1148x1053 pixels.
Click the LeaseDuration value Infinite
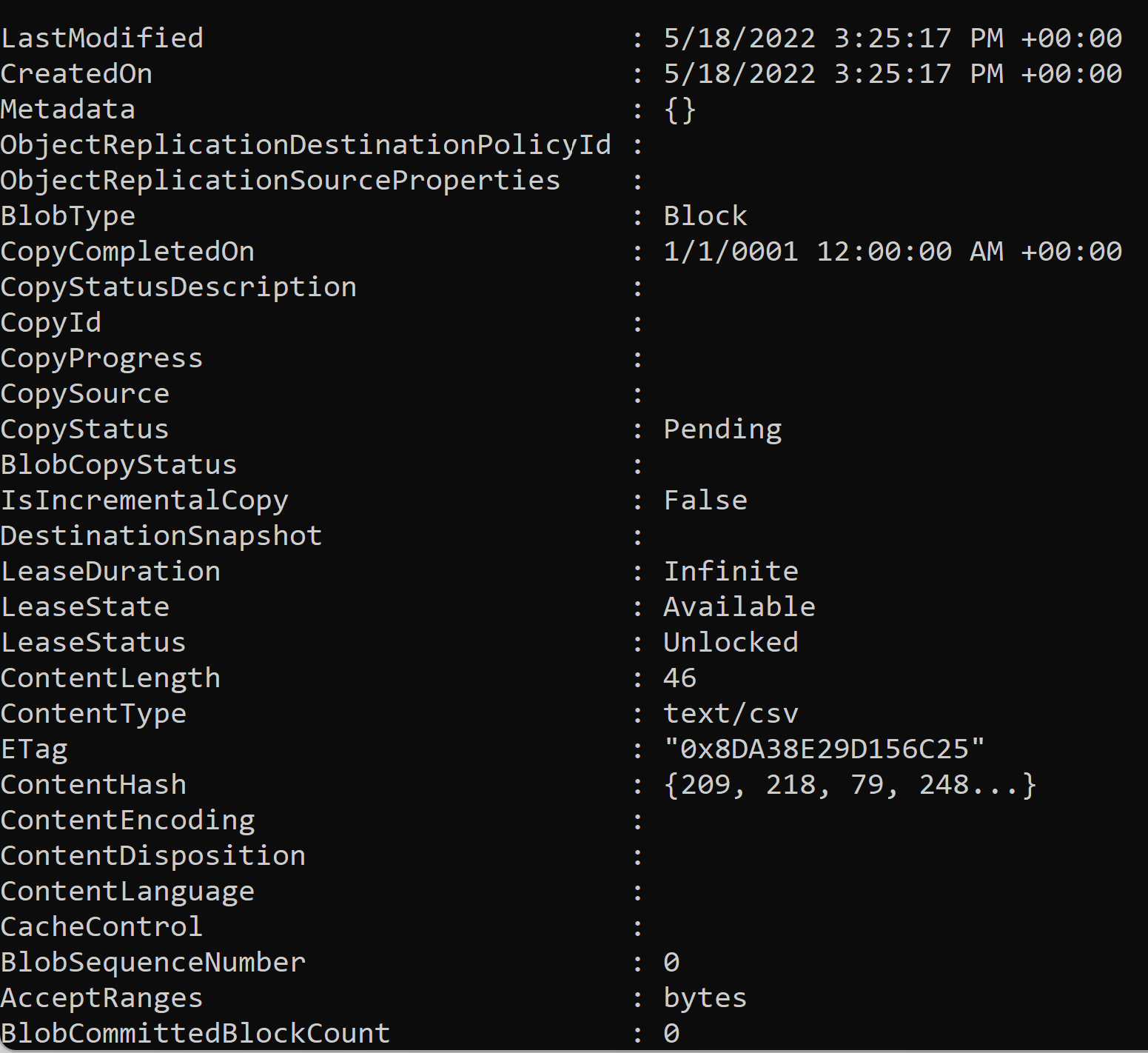(x=731, y=572)
